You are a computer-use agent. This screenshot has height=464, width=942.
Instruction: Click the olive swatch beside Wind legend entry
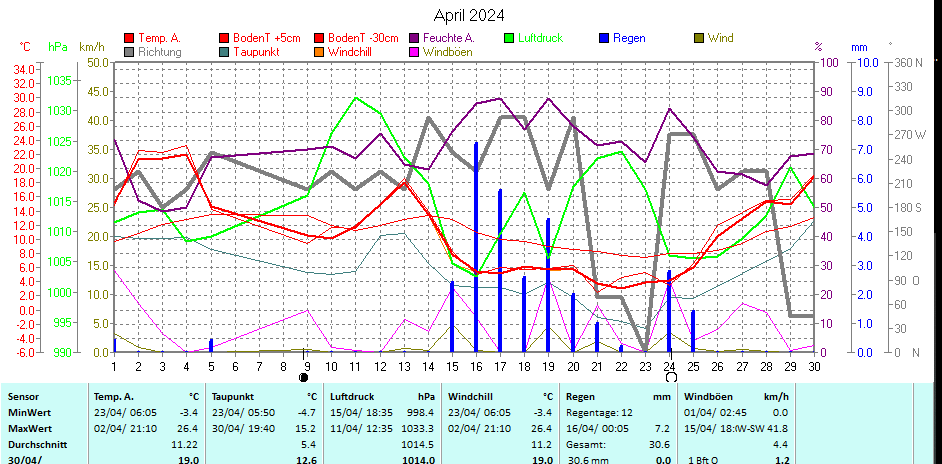click(699, 38)
